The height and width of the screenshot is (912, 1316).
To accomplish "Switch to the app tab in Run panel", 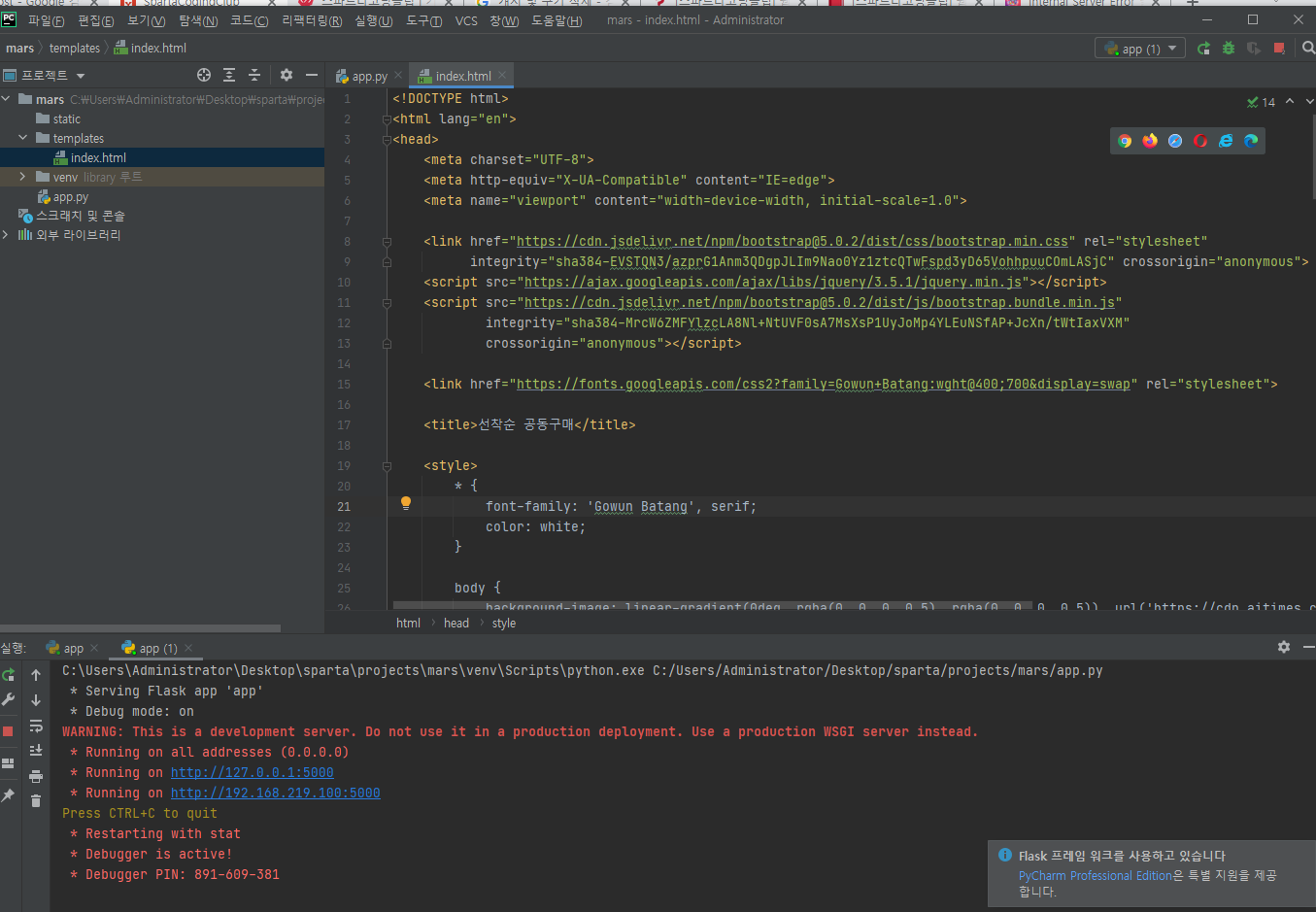I will click(x=73, y=648).
